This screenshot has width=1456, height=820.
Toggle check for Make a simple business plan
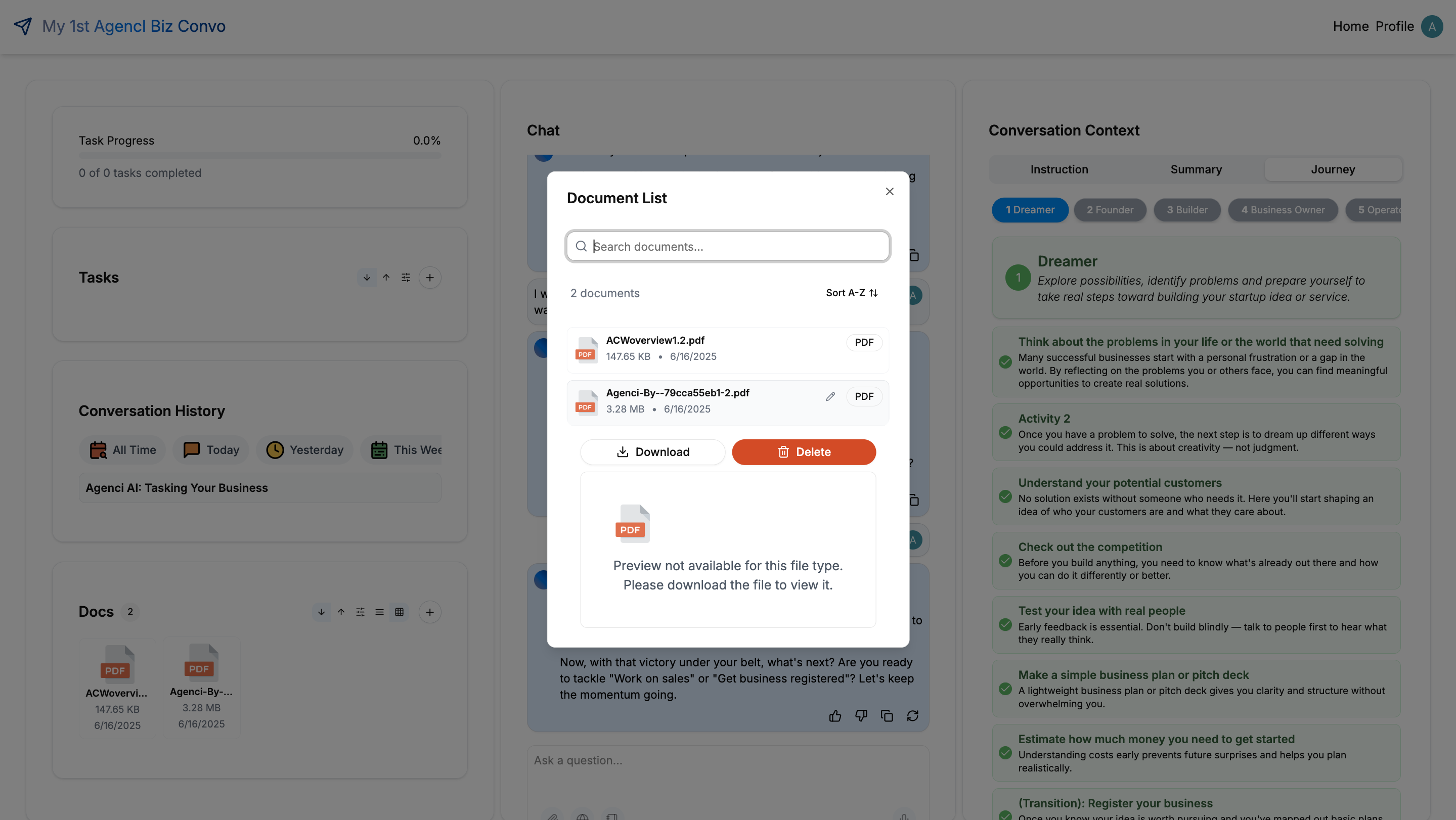[x=1005, y=689]
